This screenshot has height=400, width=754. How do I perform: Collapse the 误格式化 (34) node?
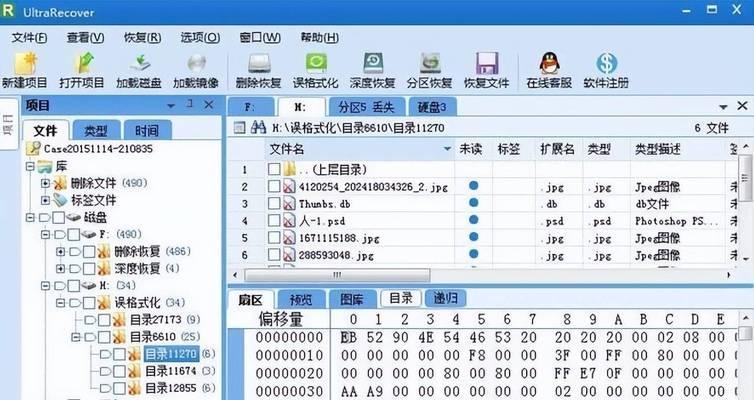61,302
